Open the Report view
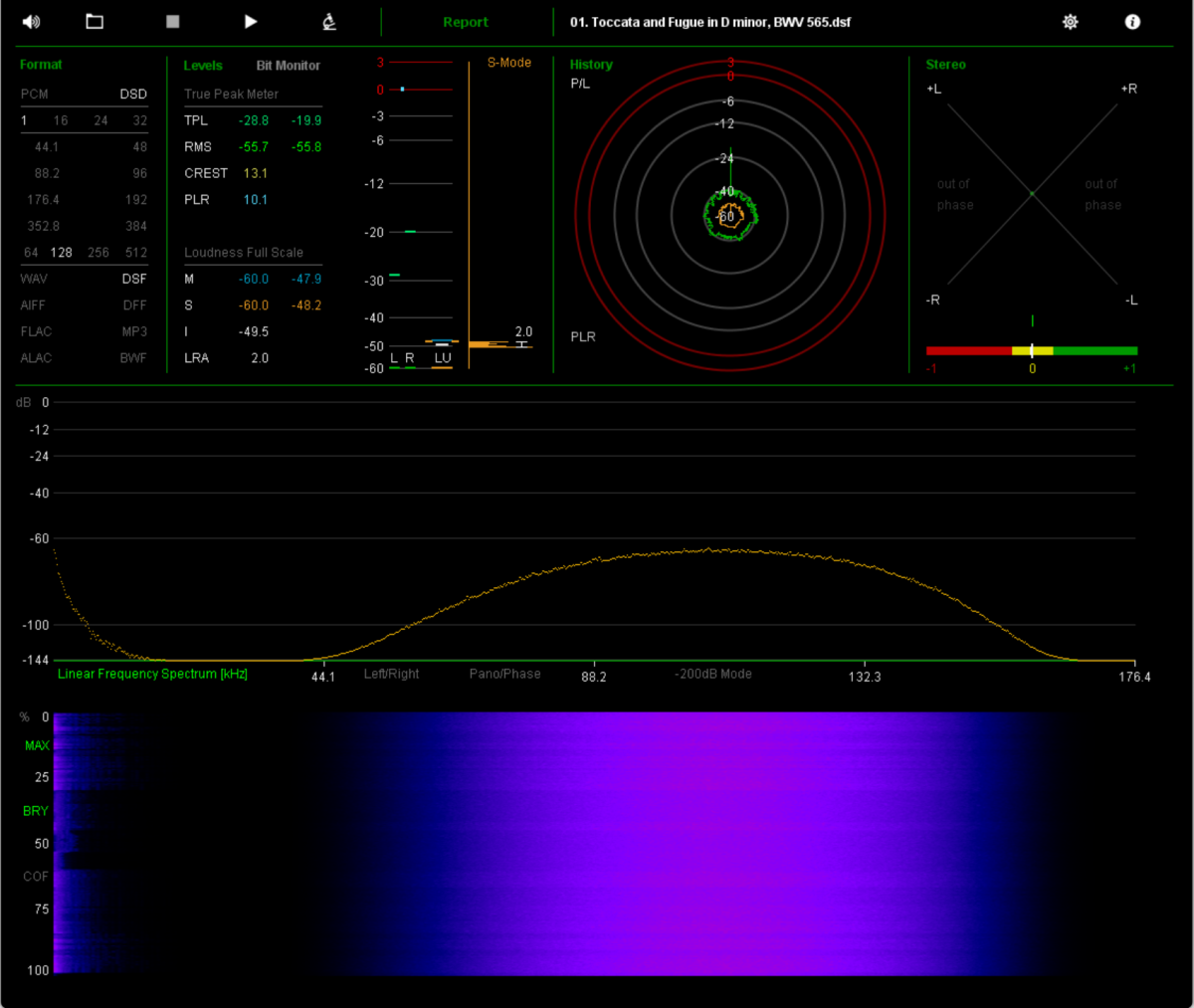1194x1008 pixels. [466, 22]
